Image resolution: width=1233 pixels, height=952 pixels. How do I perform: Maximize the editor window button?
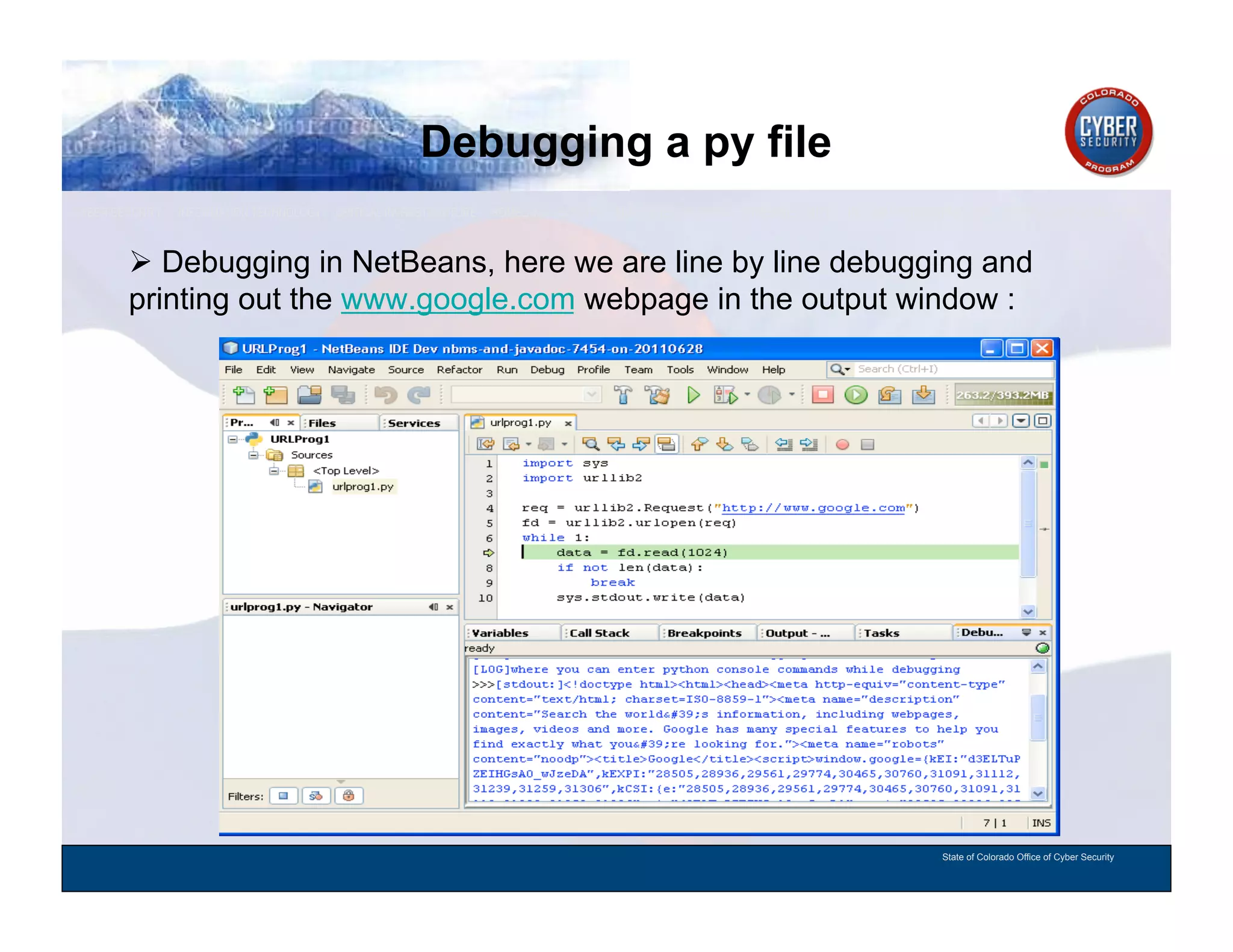point(1043,421)
